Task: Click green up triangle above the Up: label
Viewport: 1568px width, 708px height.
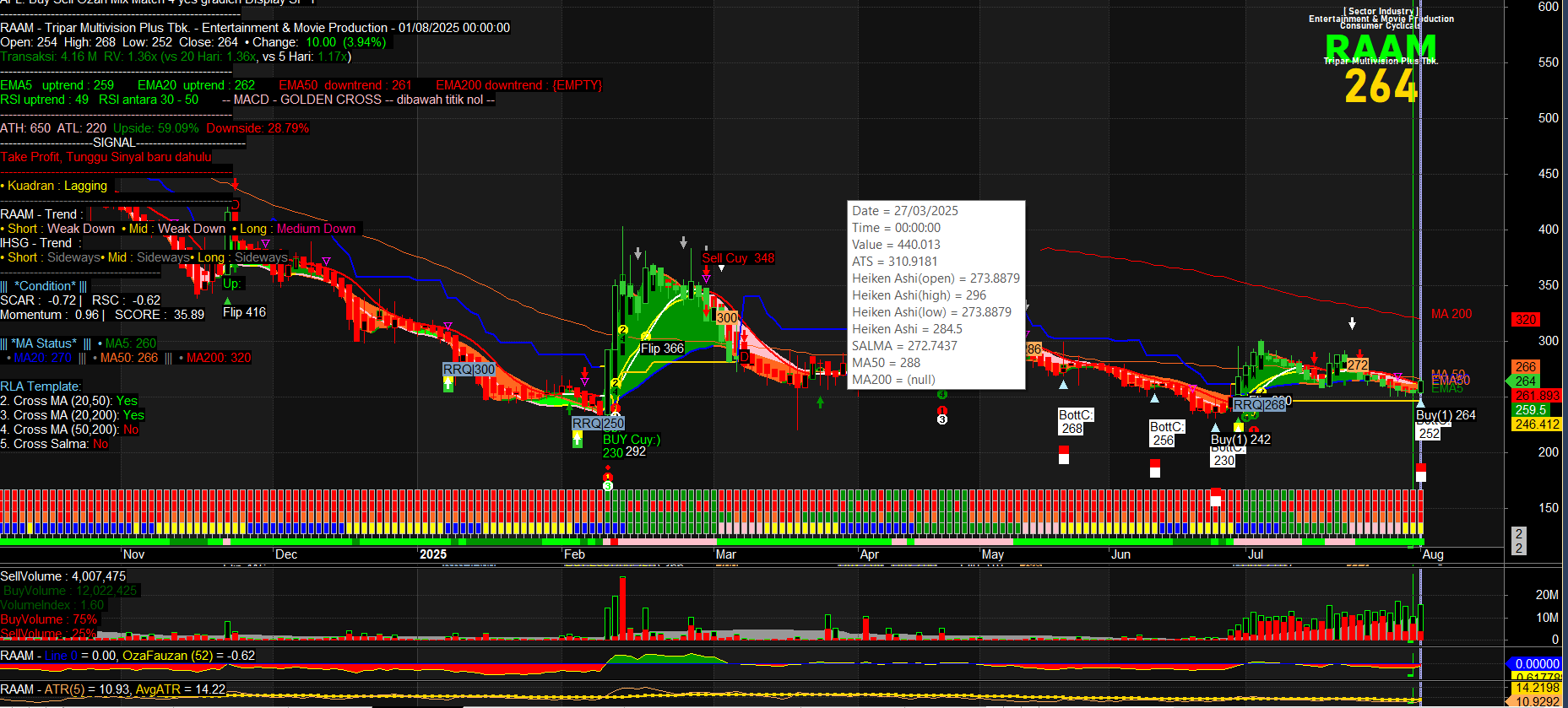Action: tap(227, 300)
